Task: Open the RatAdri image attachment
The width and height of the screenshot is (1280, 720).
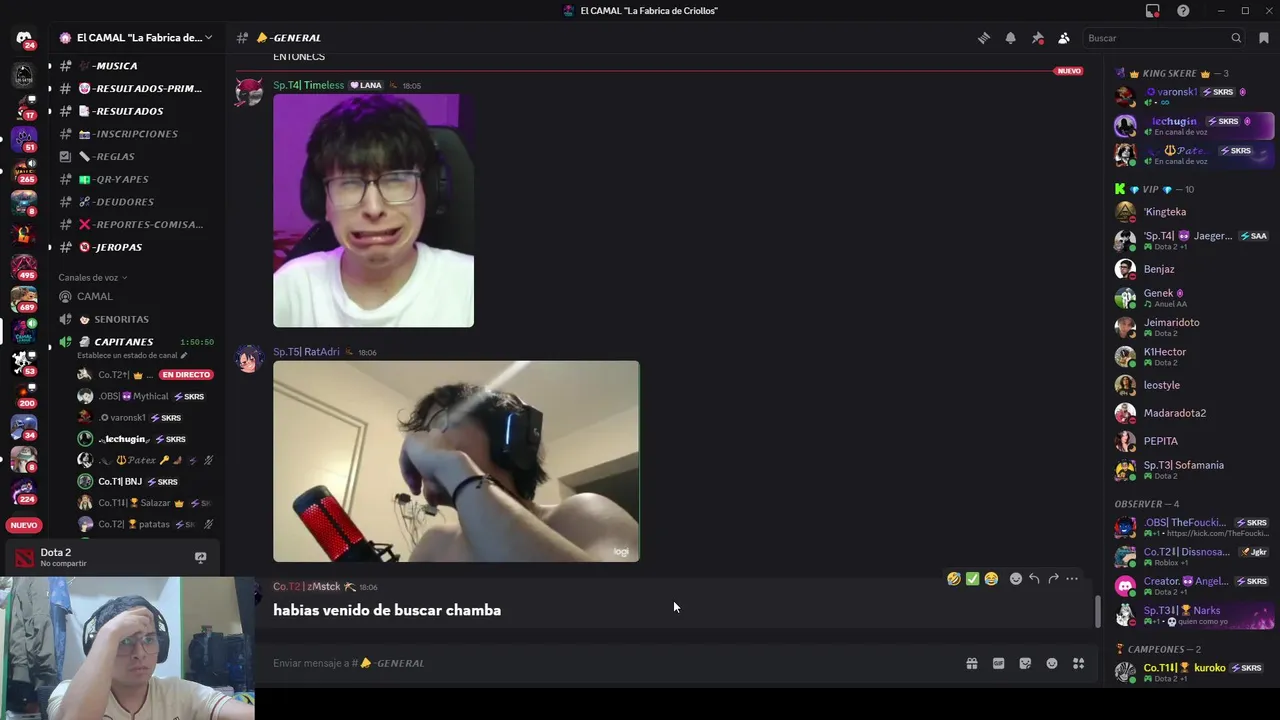Action: [x=456, y=461]
